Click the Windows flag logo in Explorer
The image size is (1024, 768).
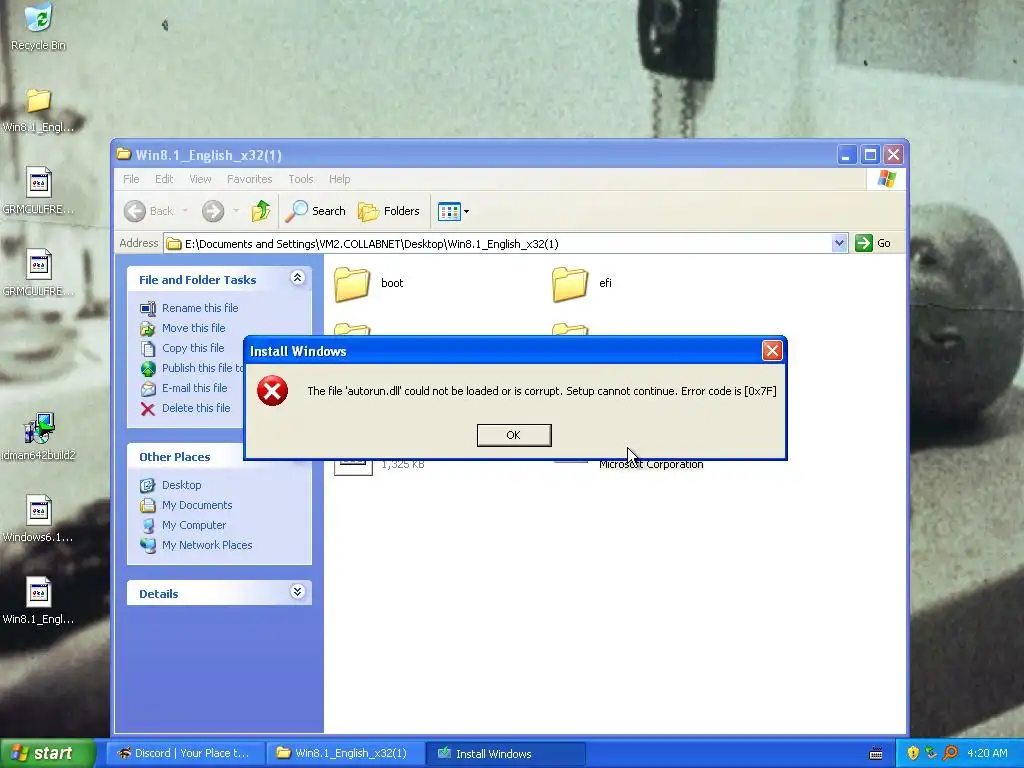887,178
